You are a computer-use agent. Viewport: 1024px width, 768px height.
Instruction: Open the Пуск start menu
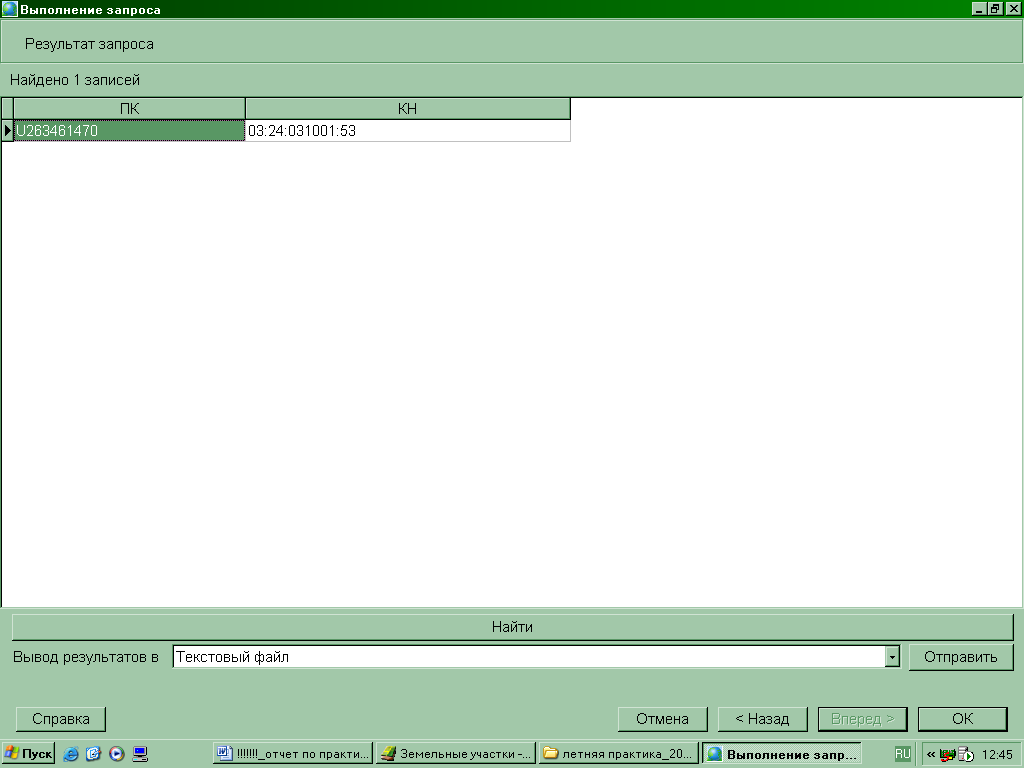click(x=29, y=754)
